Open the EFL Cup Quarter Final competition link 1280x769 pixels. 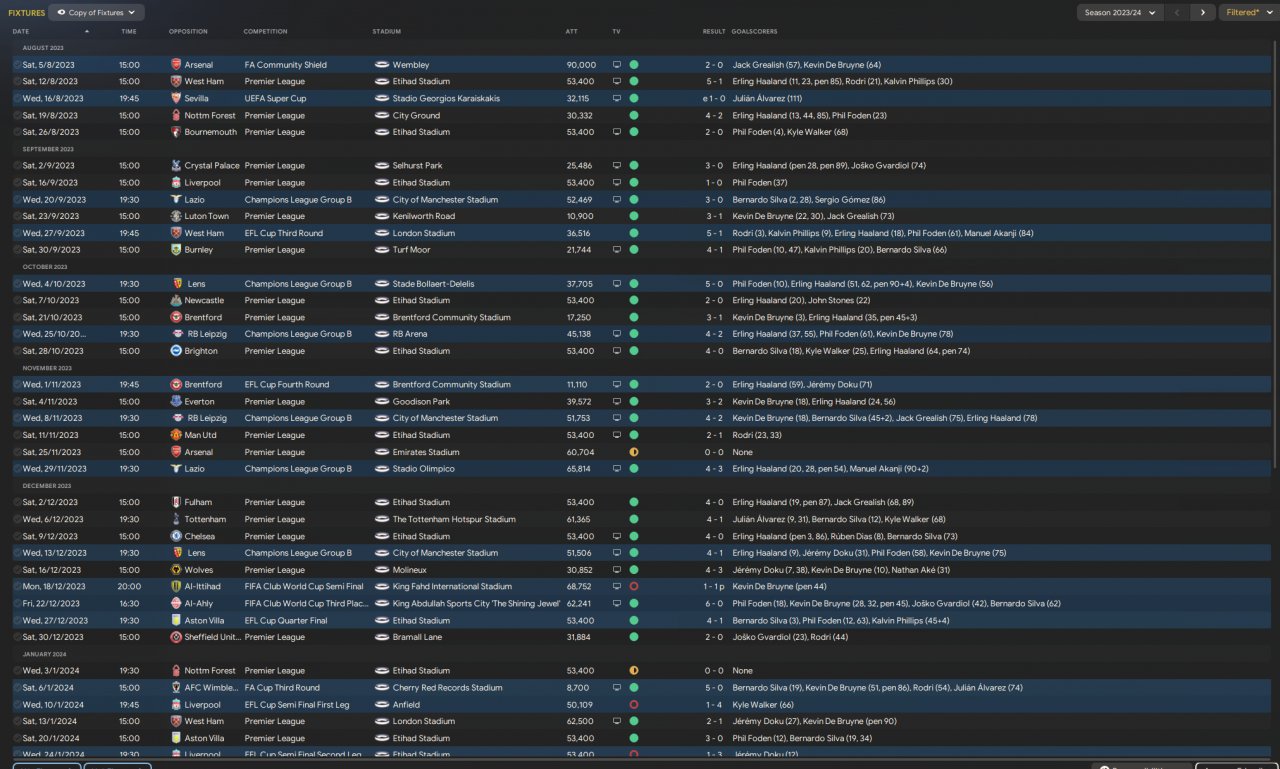pos(285,620)
